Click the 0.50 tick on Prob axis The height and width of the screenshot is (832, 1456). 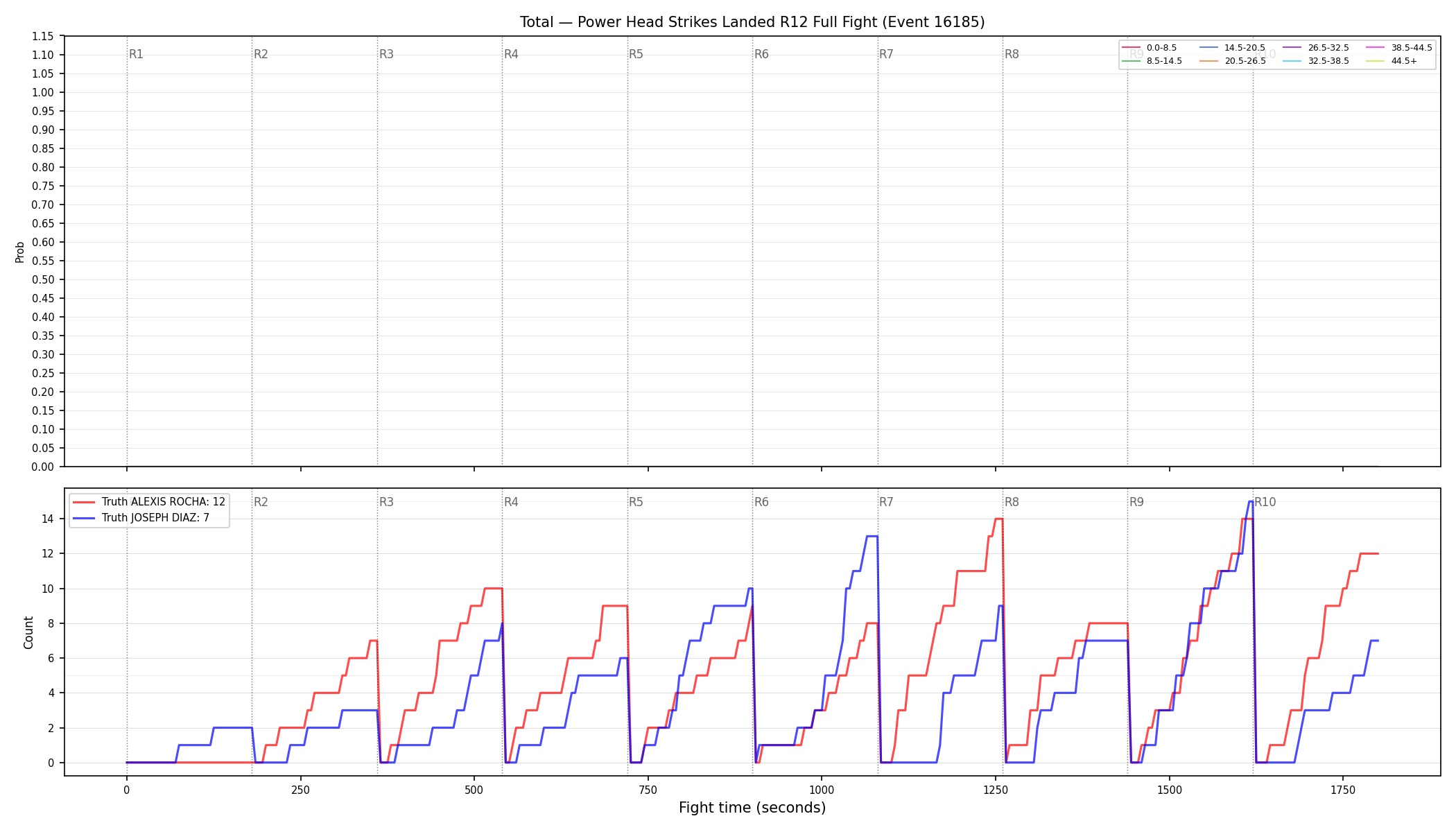coord(43,280)
